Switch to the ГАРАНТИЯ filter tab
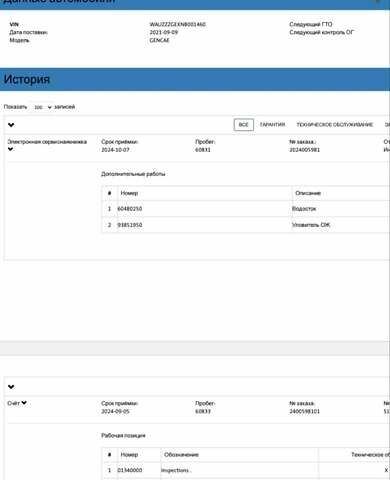The image size is (390, 480). 272,125
